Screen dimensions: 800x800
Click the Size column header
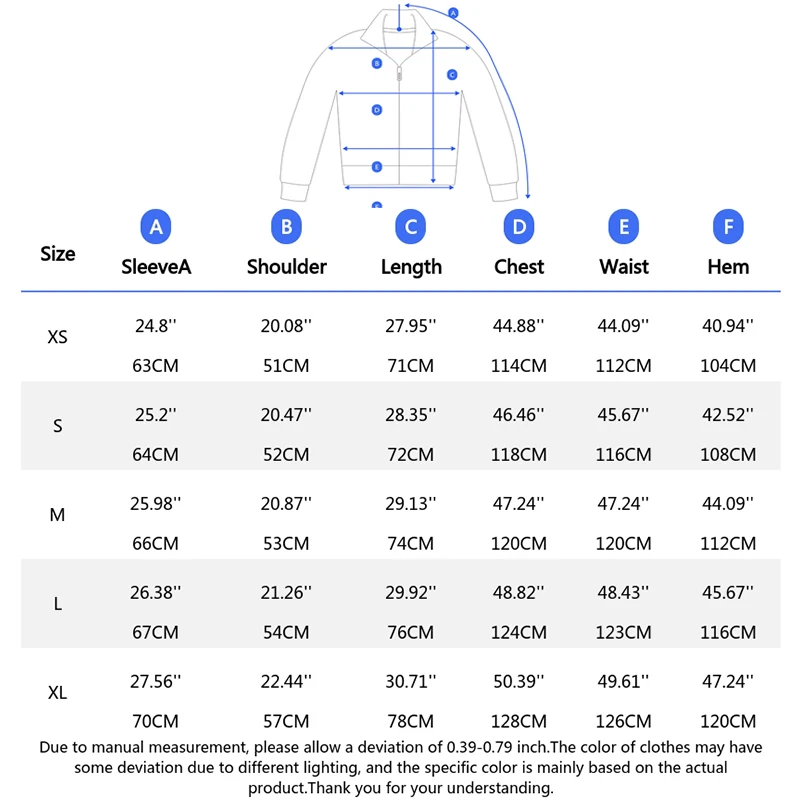(58, 254)
